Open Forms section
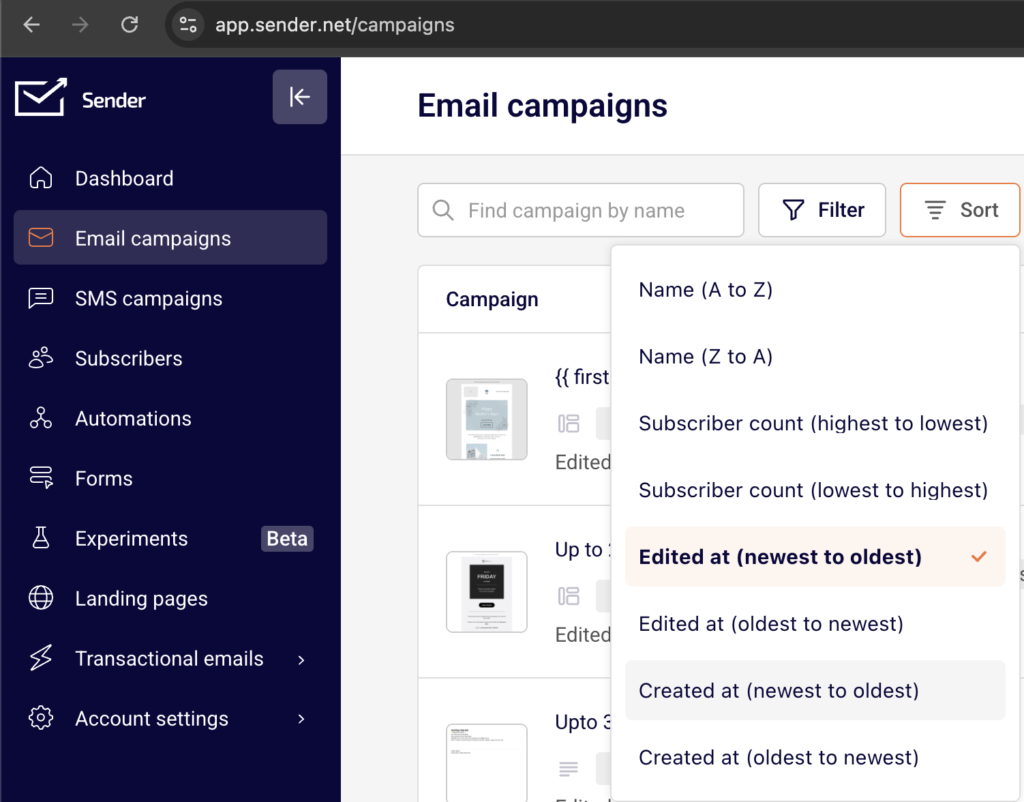This screenshot has width=1024, height=802. [170, 479]
